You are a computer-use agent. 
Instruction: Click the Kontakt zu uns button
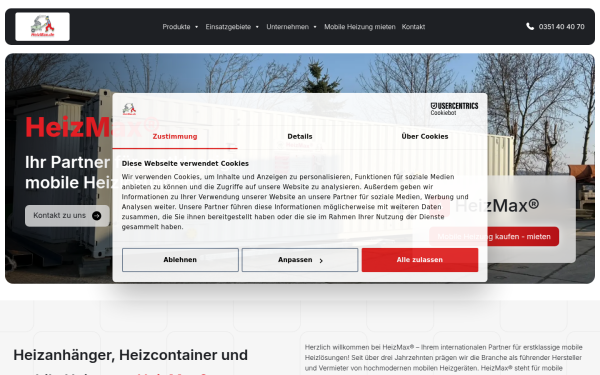(67, 216)
